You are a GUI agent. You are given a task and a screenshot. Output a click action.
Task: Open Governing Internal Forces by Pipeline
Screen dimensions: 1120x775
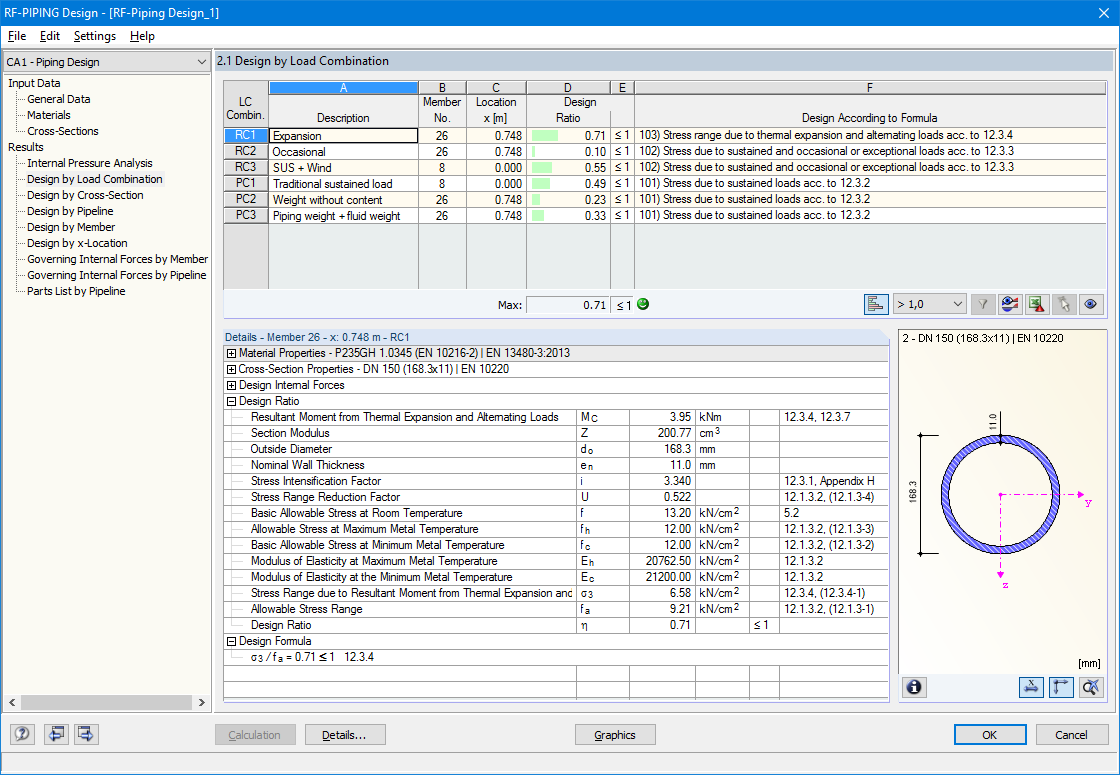[116, 275]
